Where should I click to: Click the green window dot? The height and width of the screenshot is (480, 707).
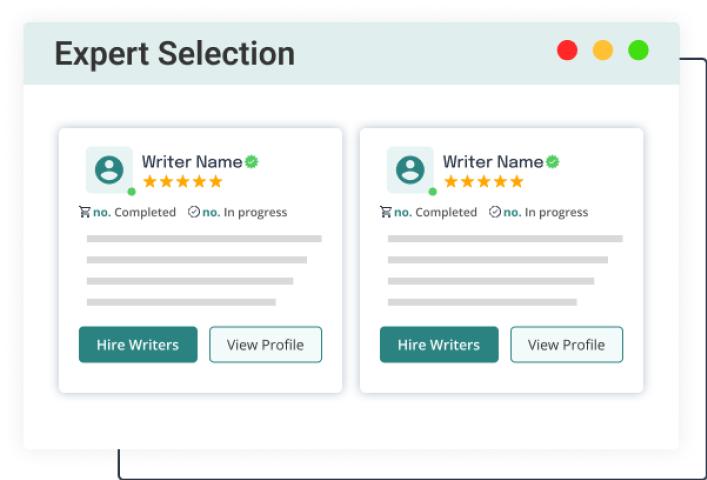click(638, 50)
